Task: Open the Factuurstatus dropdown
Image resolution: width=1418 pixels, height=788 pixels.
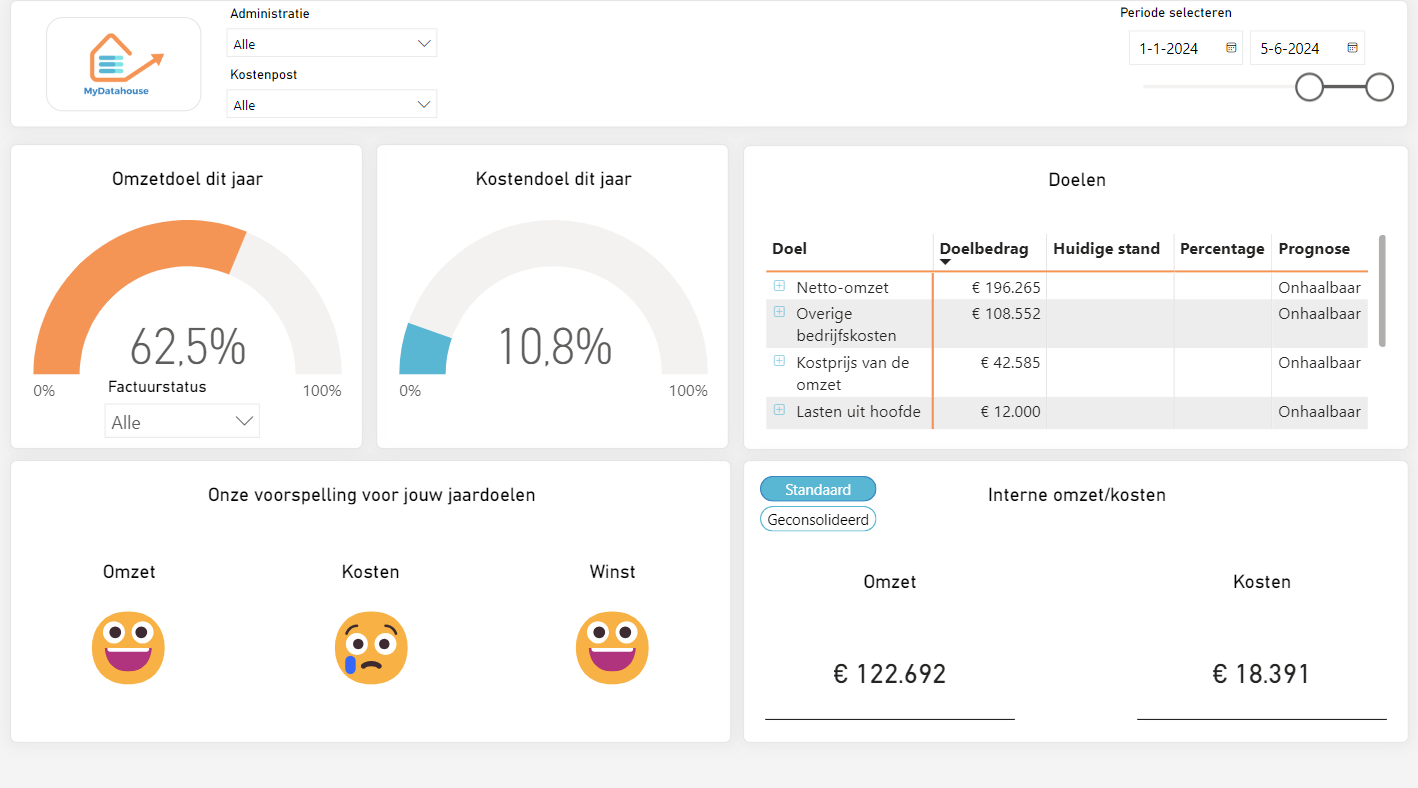Action: click(182, 422)
